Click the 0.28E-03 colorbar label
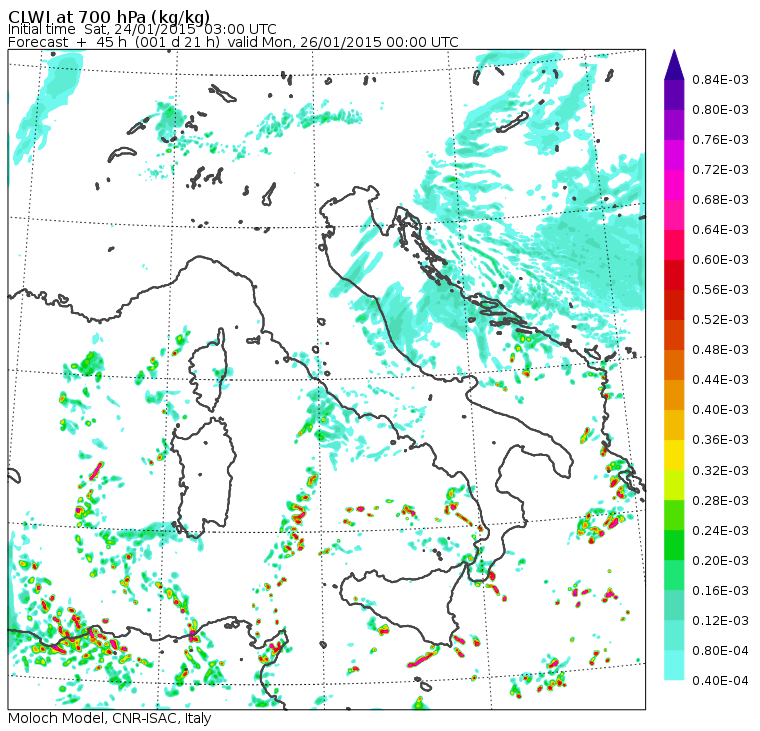Viewport: 760px width, 731px height. (x=720, y=501)
